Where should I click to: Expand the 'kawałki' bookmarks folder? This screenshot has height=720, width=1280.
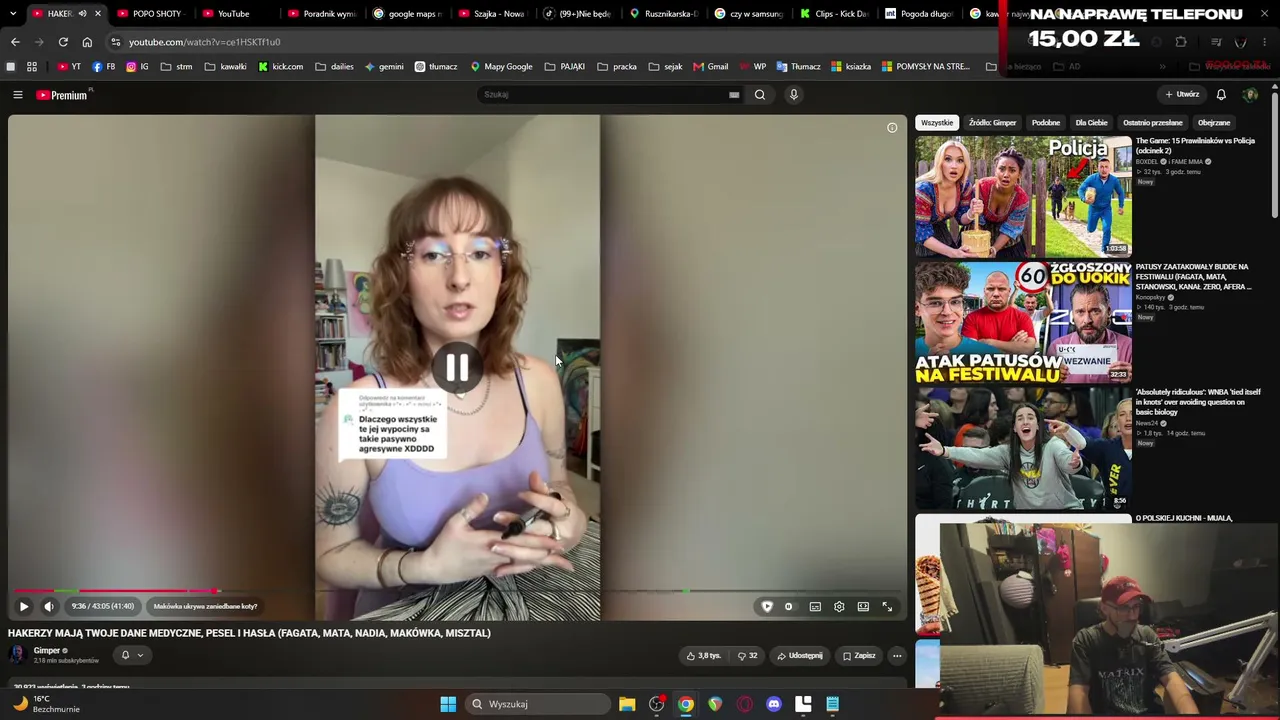(225, 67)
